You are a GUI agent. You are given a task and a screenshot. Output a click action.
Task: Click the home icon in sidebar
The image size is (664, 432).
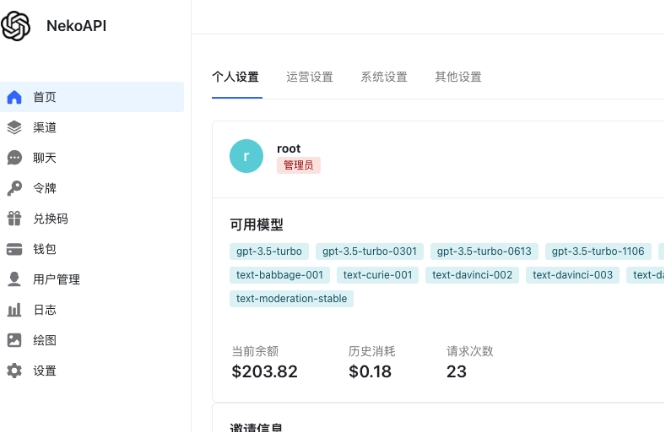(x=14, y=97)
